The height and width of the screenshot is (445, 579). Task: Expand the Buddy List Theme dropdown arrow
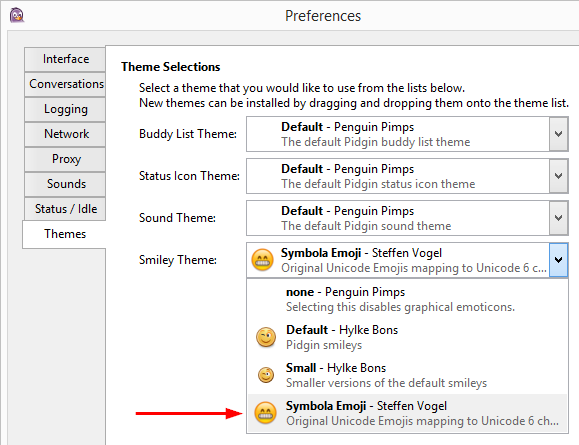(558, 134)
